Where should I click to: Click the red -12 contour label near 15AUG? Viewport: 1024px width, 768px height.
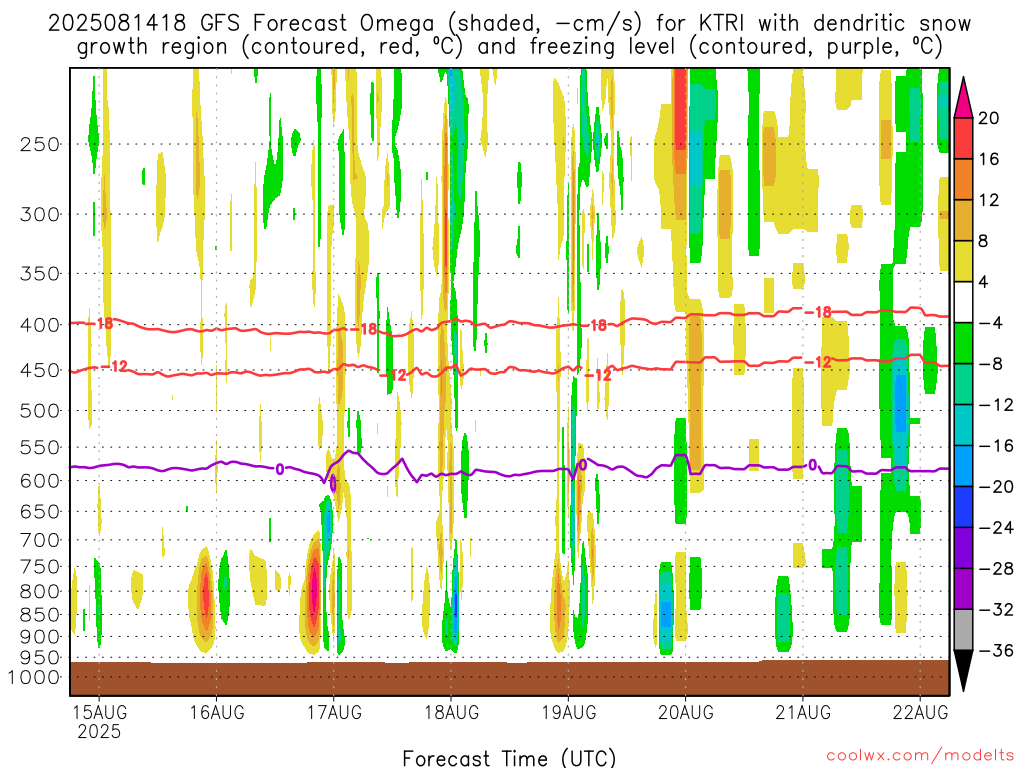click(115, 366)
